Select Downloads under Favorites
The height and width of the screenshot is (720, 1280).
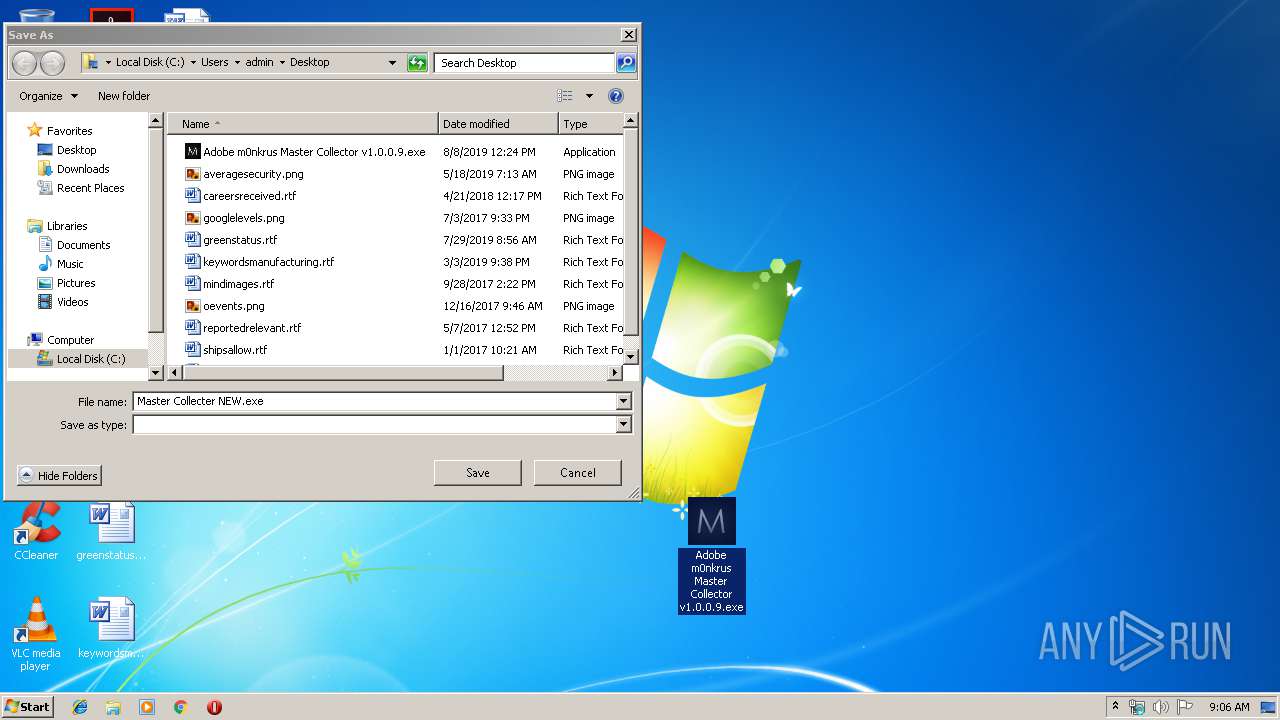point(83,169)
